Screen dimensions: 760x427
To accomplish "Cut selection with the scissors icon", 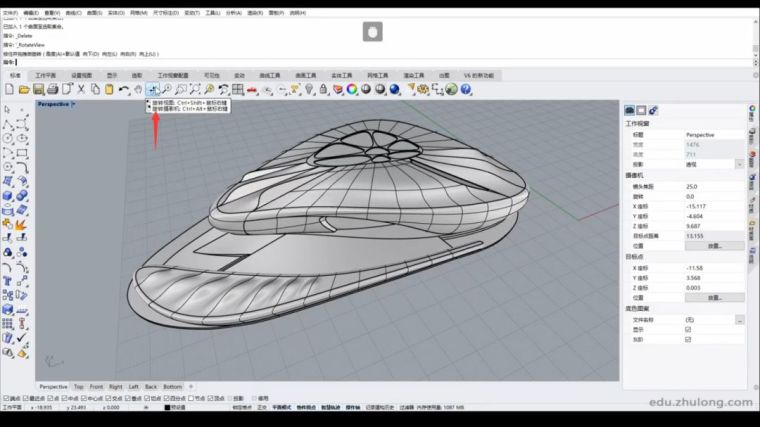I will [81, 89].
